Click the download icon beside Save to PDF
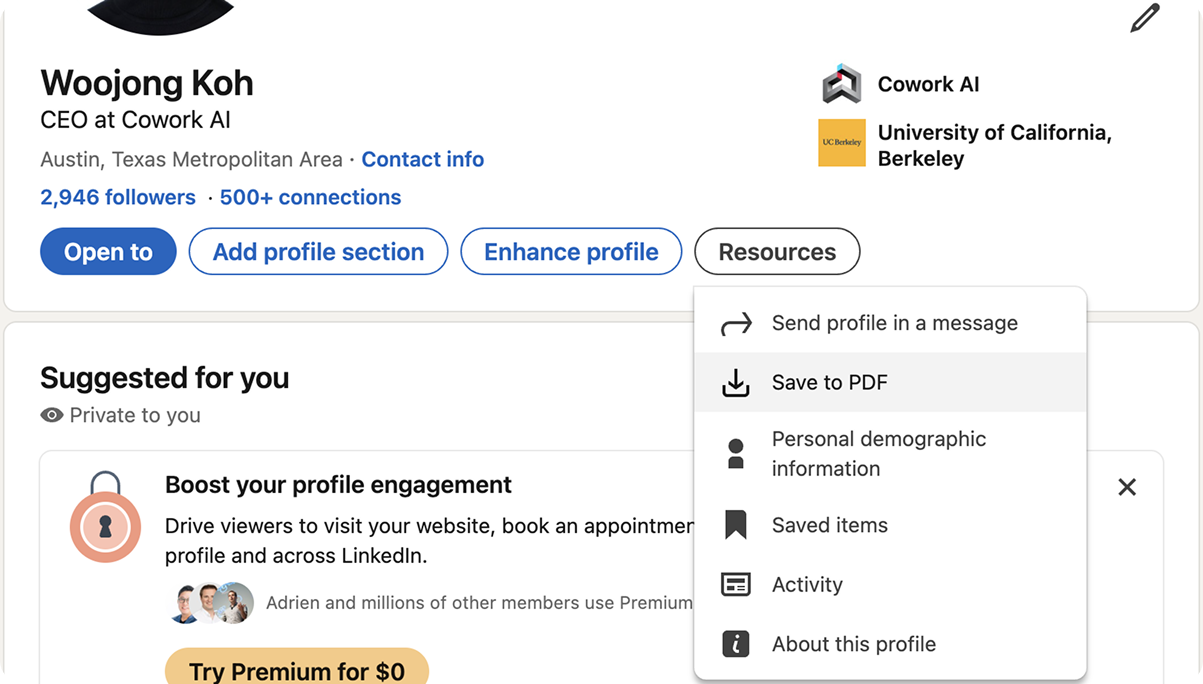 click(x=736, y=383)
